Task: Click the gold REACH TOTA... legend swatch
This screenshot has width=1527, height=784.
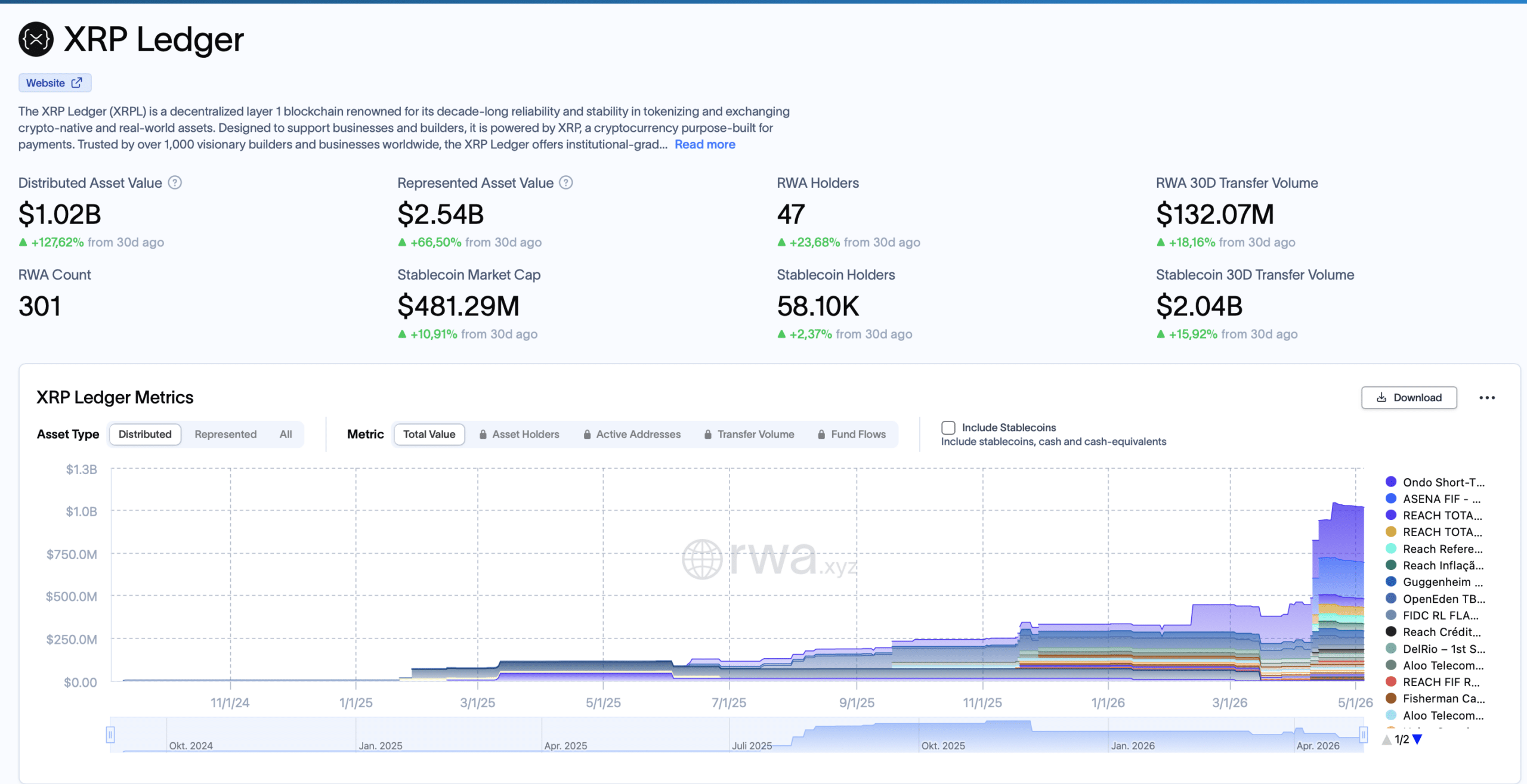Action: 1391,532
